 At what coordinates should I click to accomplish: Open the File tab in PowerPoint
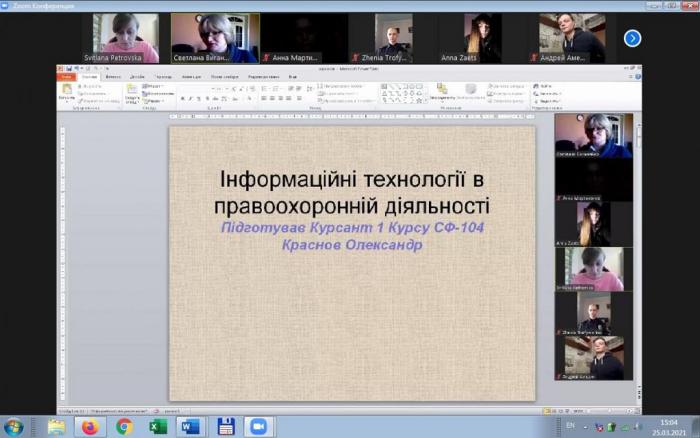pos(66,76)
